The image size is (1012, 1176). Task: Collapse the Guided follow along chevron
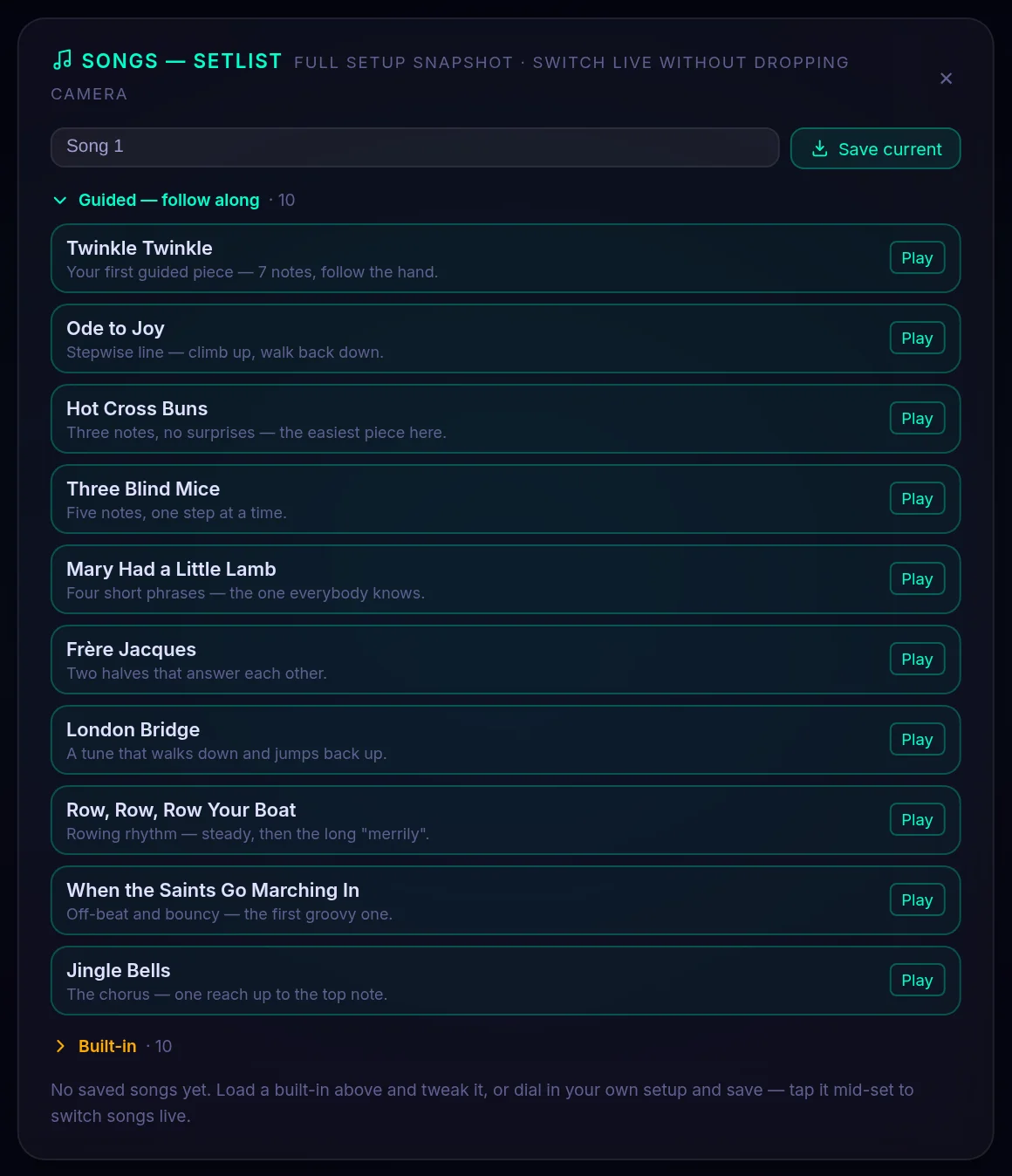tap(60, 201)
